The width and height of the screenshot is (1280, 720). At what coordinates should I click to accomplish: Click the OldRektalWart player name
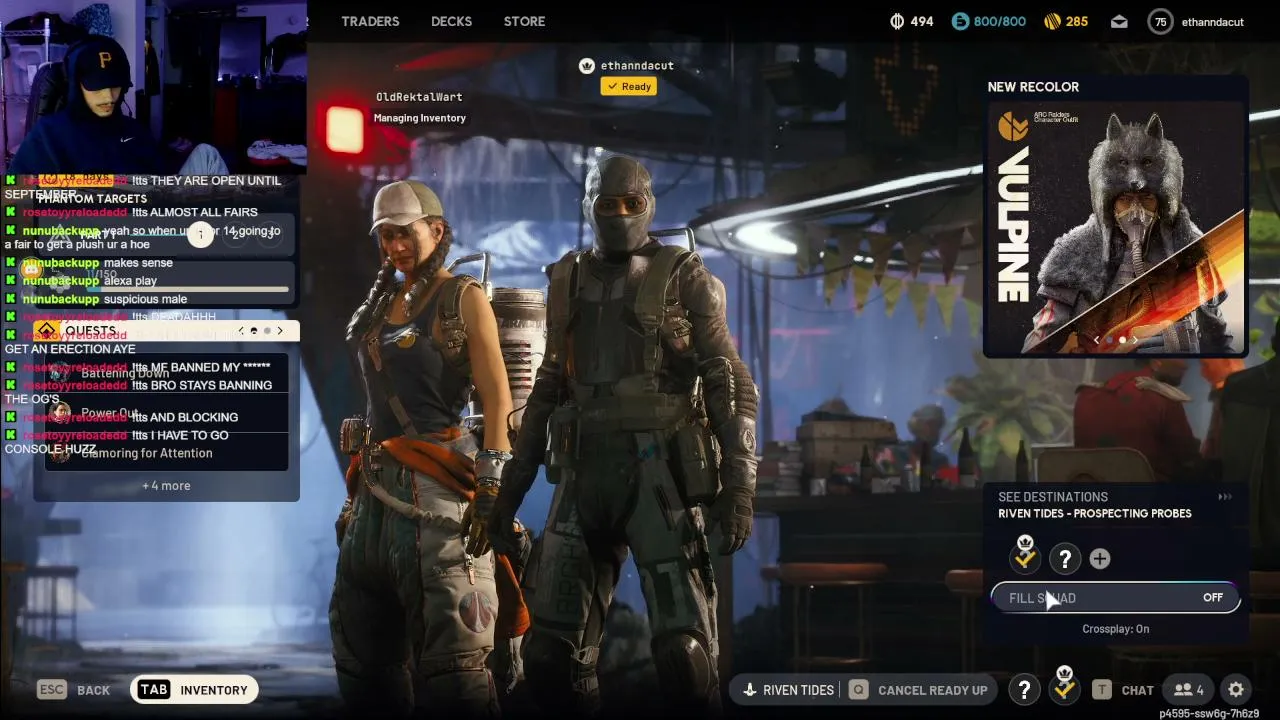(x=419, y=97)
